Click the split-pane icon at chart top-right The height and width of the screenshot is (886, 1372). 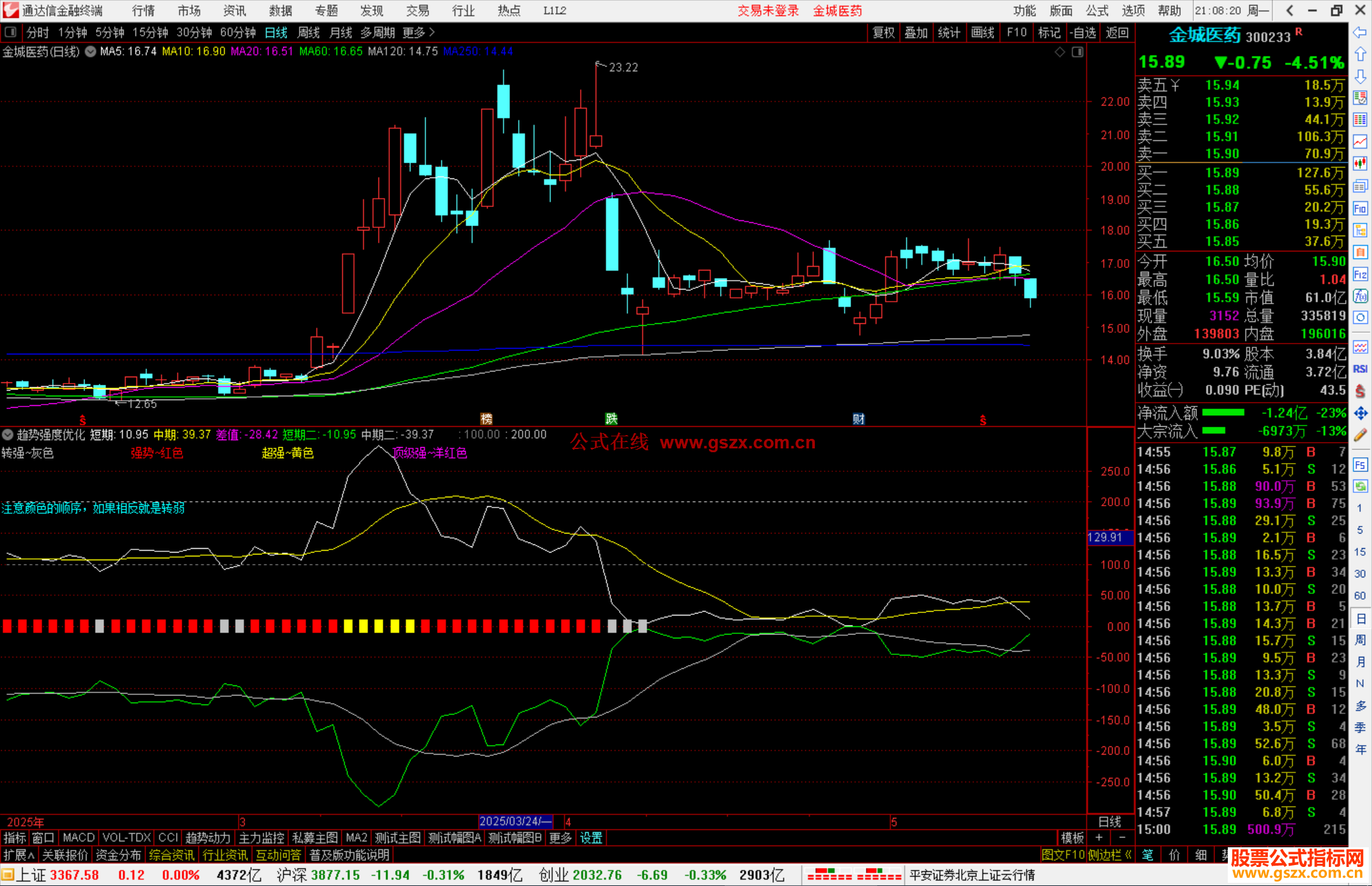click(1078, 52)
